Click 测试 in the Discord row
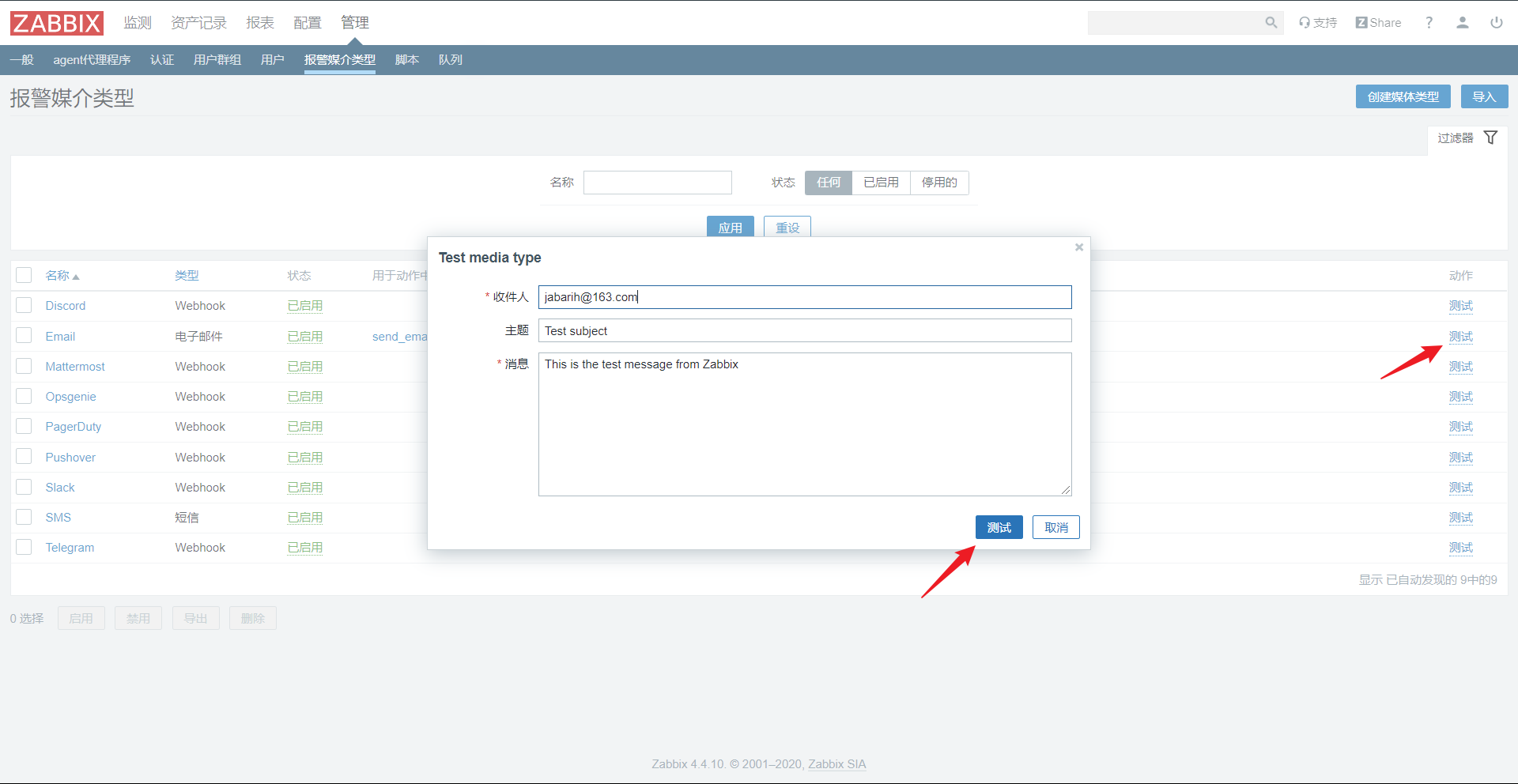This screenshot has height=784, width=1518. 1461,306
